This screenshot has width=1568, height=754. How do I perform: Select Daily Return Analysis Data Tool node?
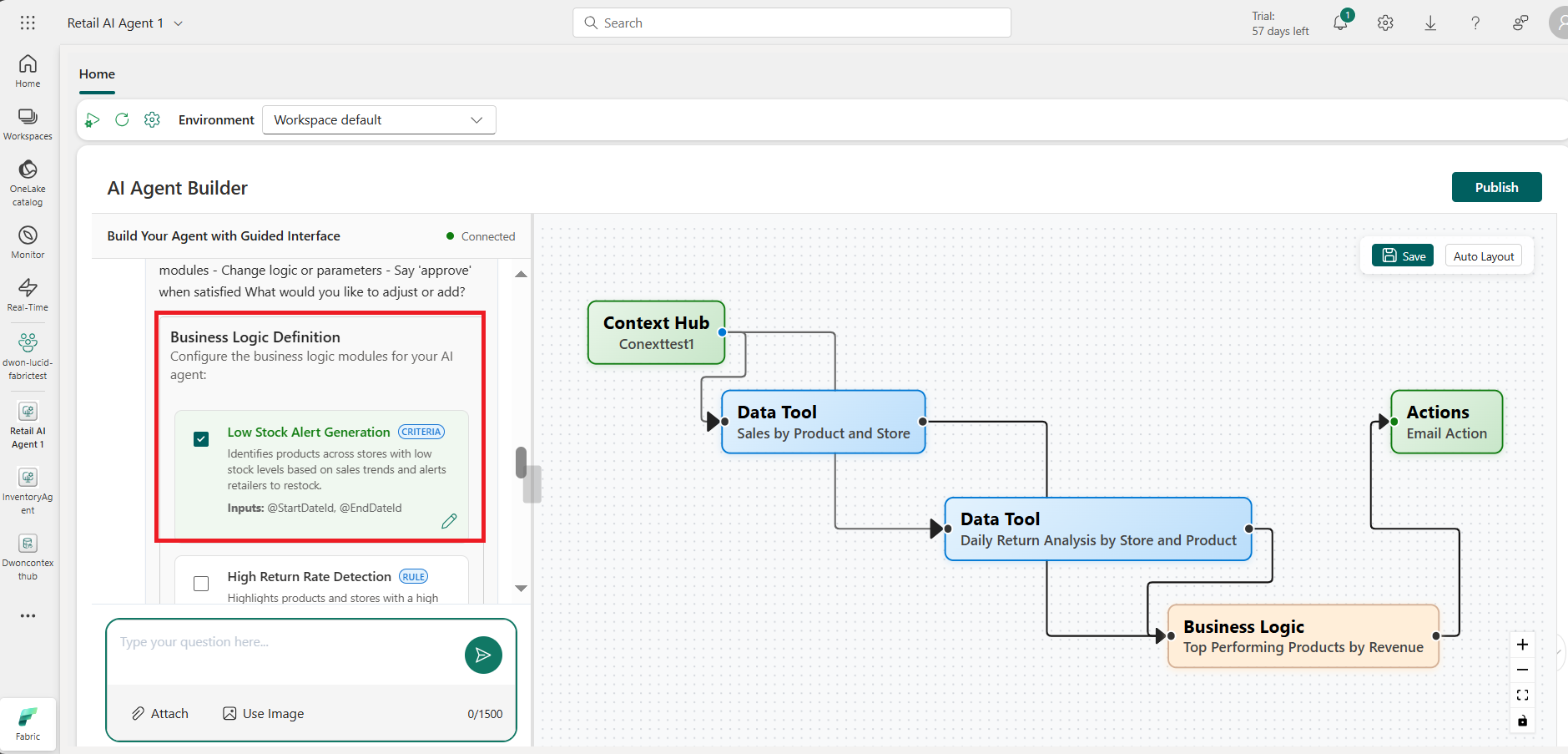(x=1098, y=529)
